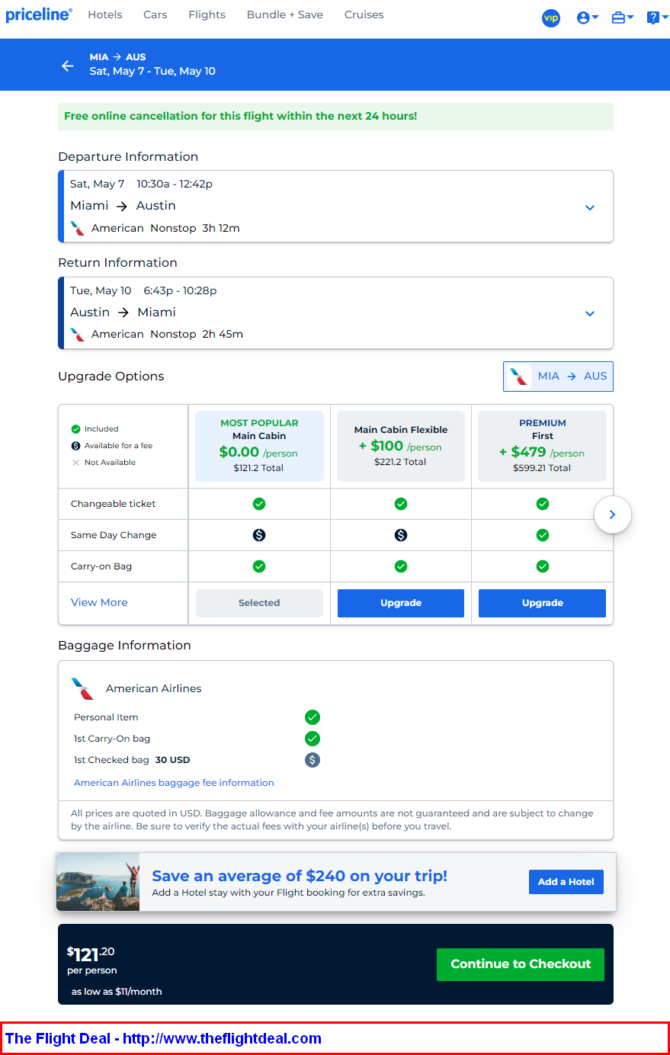Click American Airlines logo in Baggage Information
670x1055 pixels.
point(83,689)
